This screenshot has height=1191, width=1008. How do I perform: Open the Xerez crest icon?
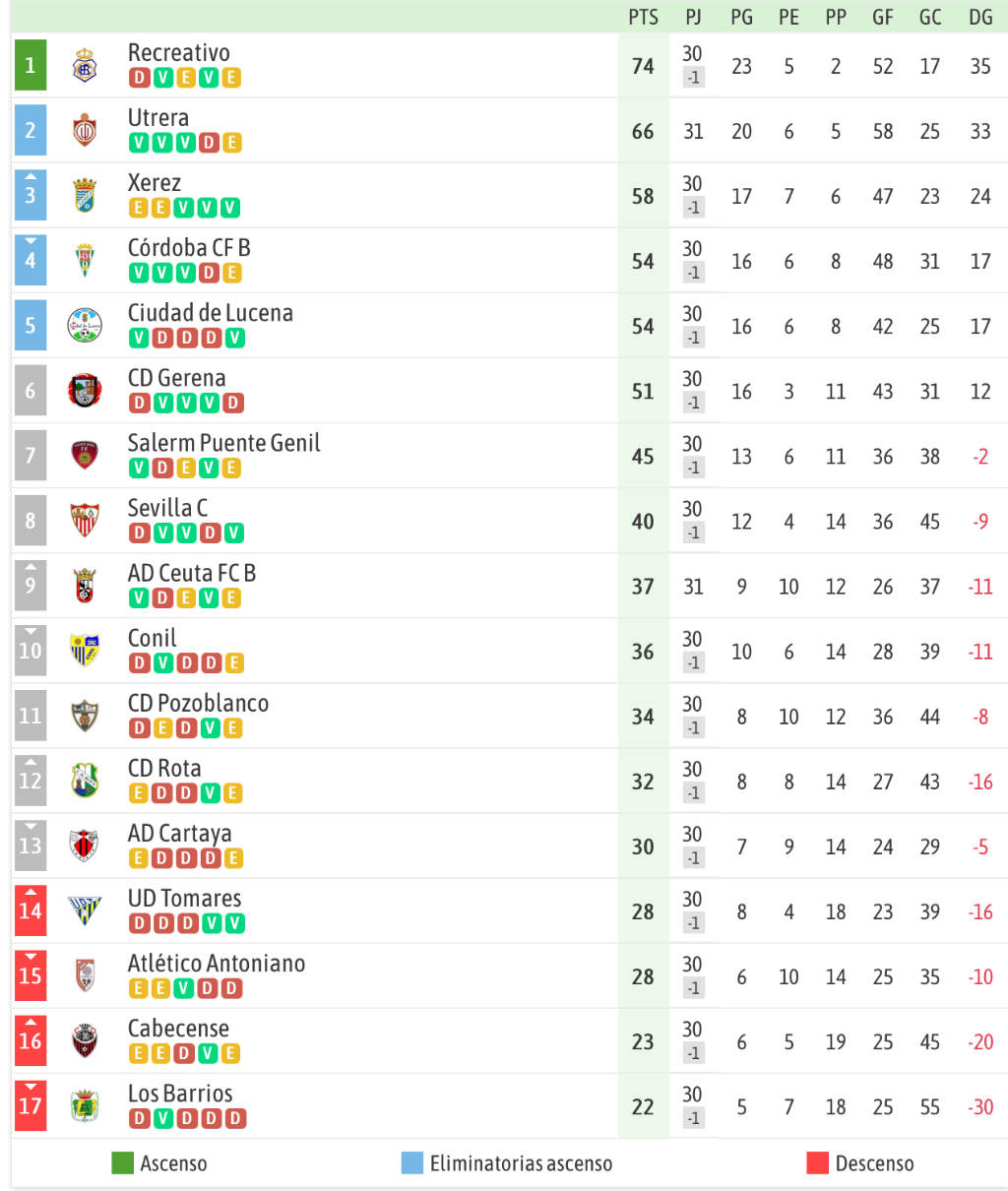(85, 196)
